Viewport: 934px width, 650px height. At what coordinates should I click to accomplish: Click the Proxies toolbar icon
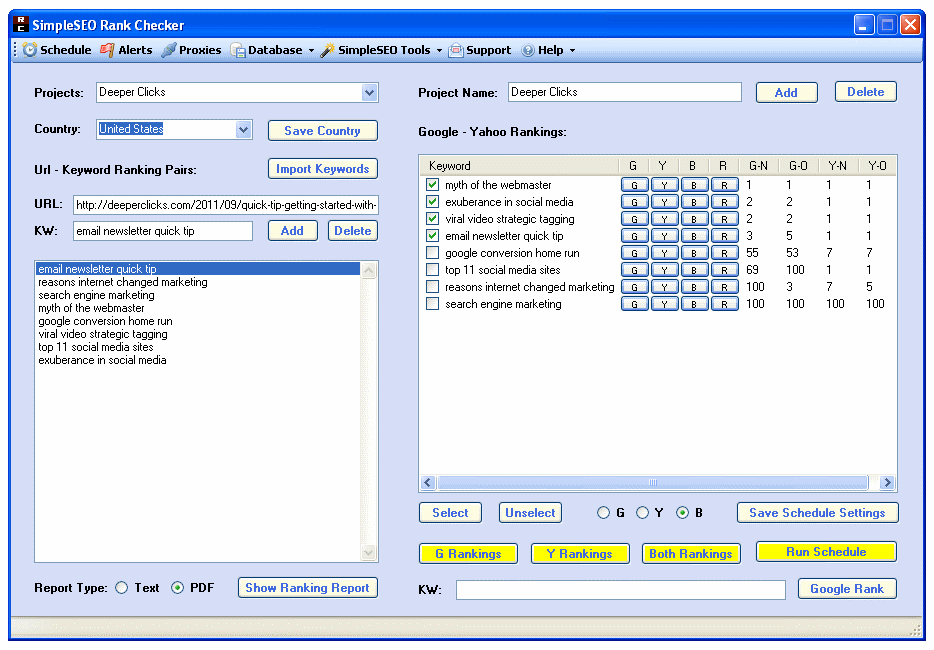[x=169, y=50]
